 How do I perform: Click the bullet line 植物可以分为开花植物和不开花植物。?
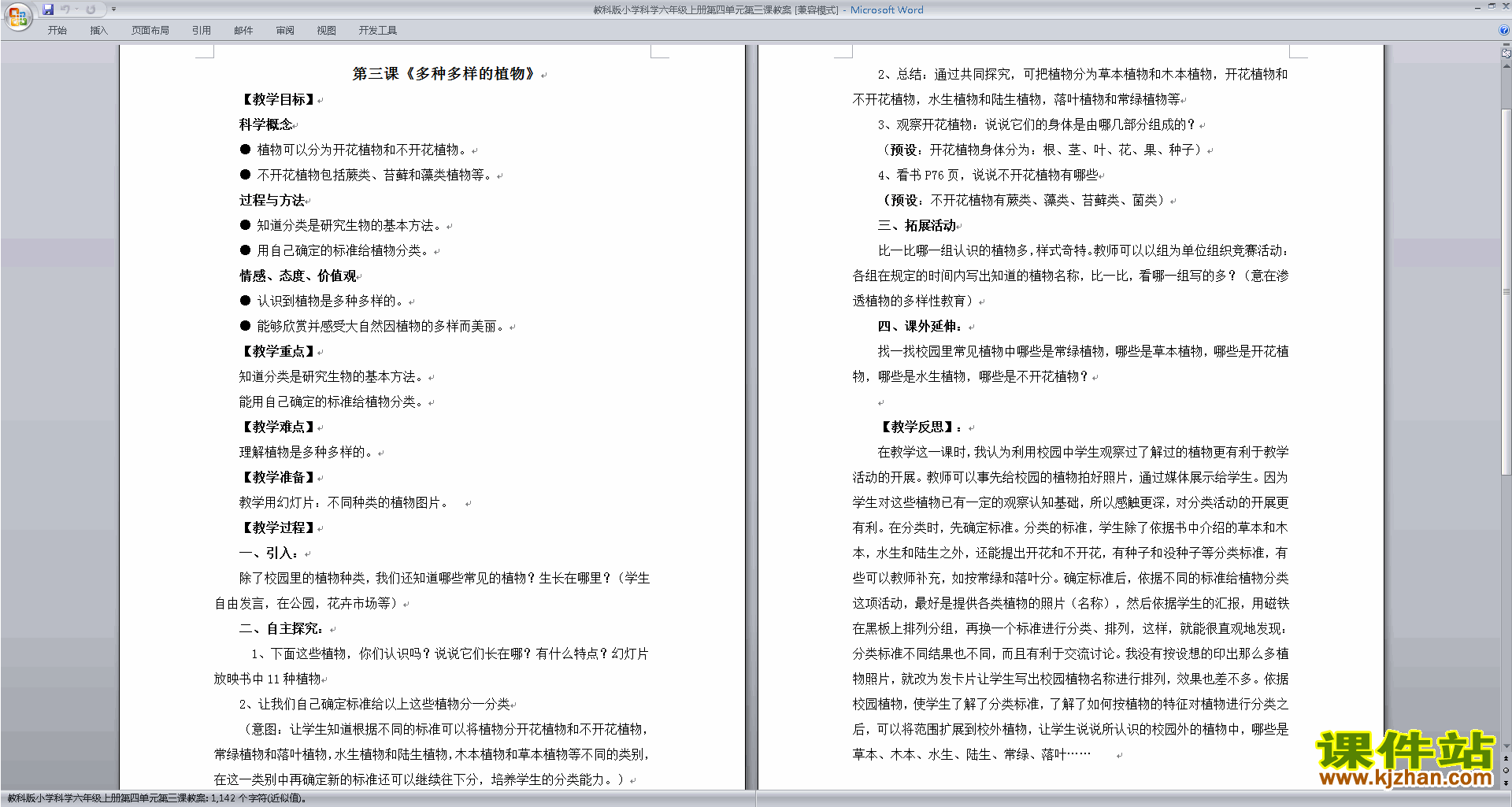point(354,150)
